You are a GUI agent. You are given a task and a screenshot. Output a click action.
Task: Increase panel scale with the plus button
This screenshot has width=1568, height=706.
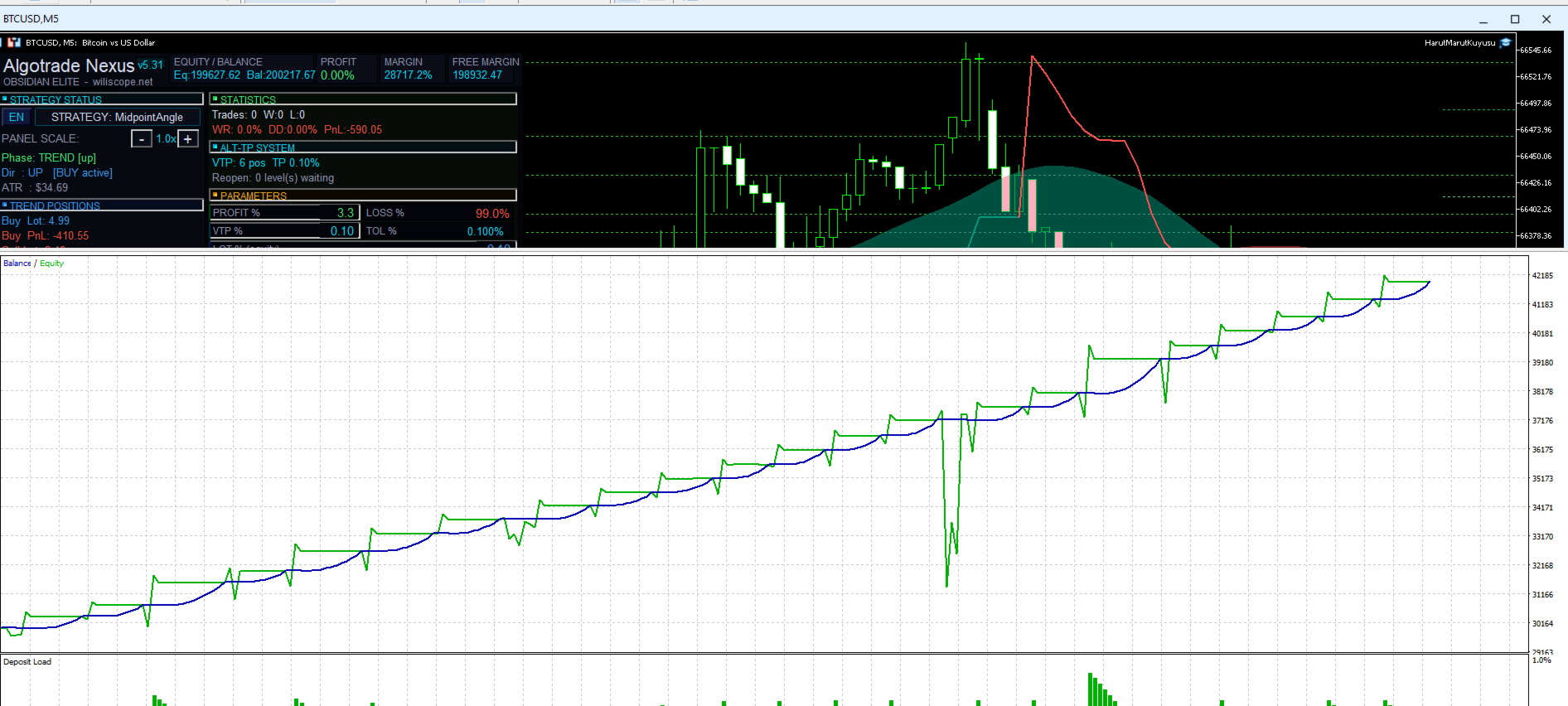[188, 139]
